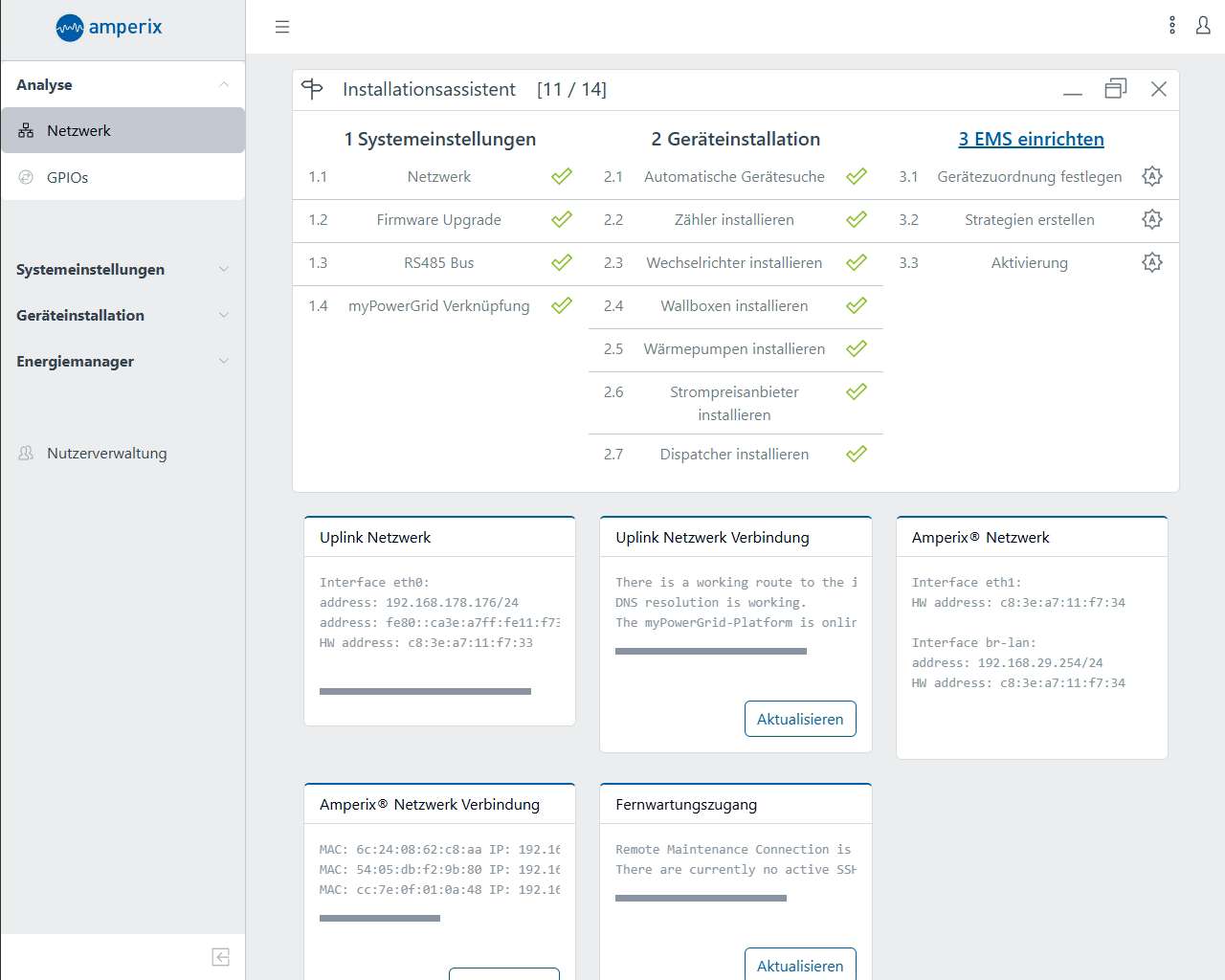Image resolution: width=1225 pixels, height=980 pixels.
Task: Open step 1.3 RS485 Bus
Action: point(439,262)
